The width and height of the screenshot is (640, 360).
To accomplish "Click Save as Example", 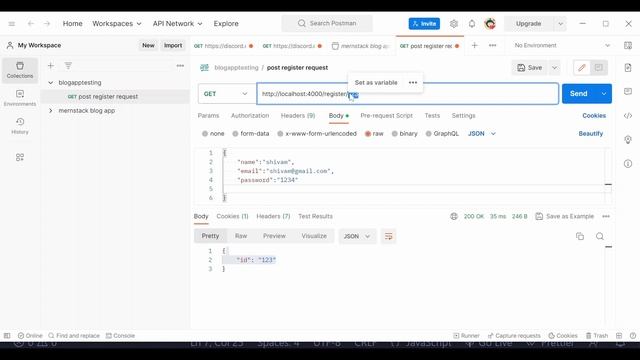I will pyautogui.click(x=565, y=216).
